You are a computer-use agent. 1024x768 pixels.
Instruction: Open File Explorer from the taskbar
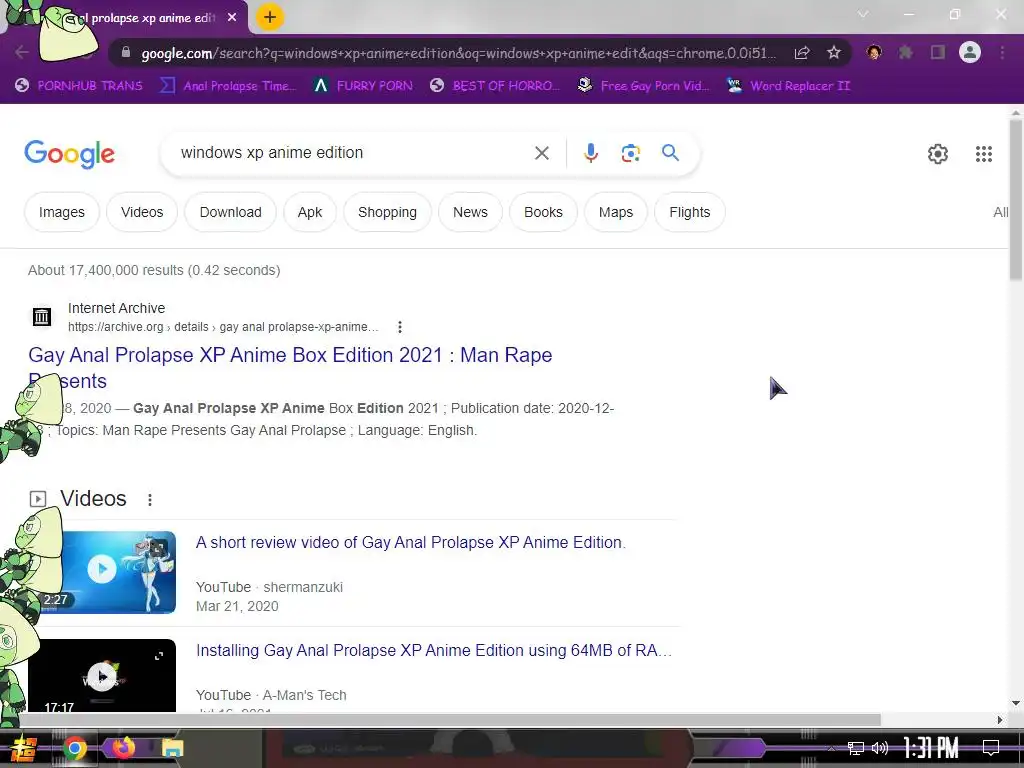(172, 748)
